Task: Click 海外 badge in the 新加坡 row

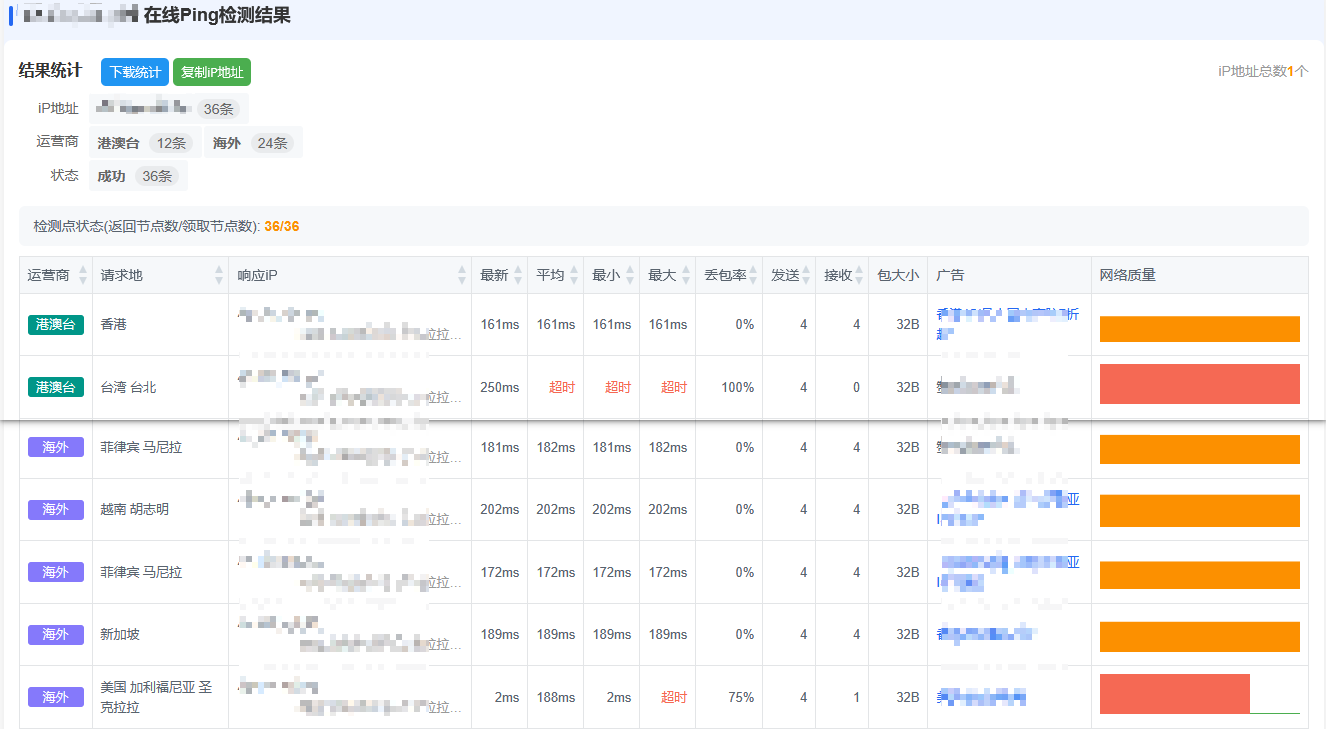Action: [x=56, y=635]
